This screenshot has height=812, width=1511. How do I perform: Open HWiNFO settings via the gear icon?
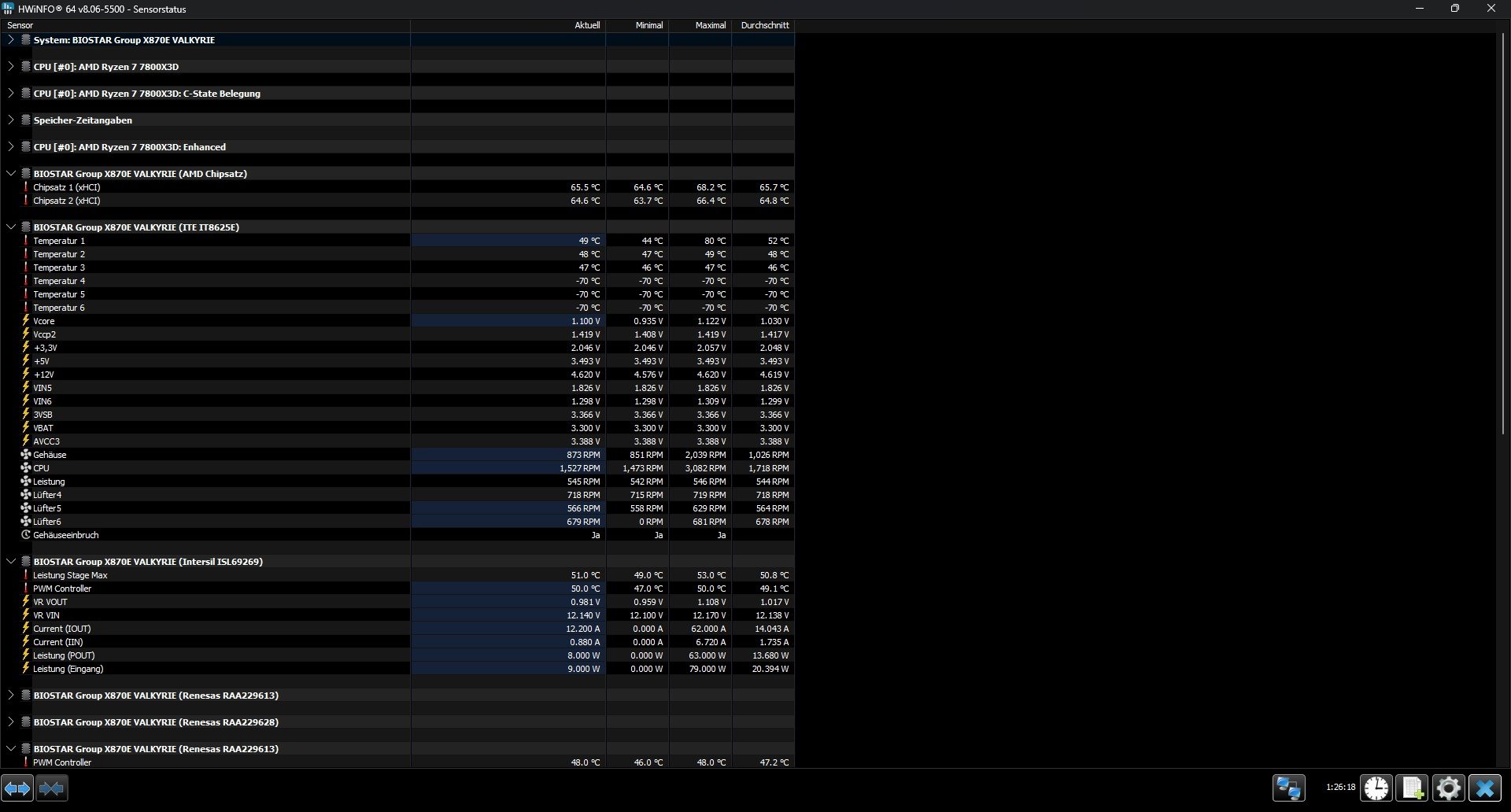pyautogui.click(x=1448, y=788)
